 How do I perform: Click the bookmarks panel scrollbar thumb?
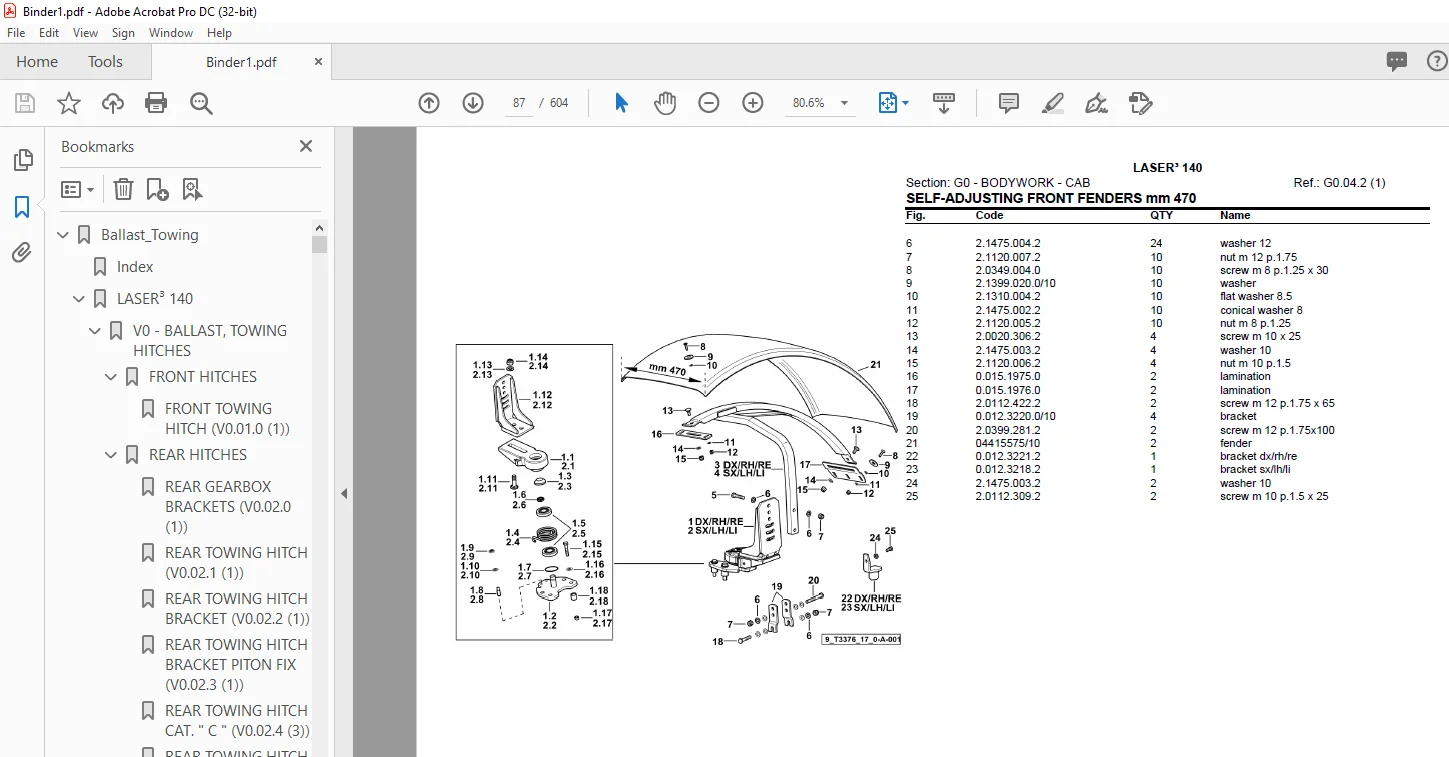[x=319, y=244]
